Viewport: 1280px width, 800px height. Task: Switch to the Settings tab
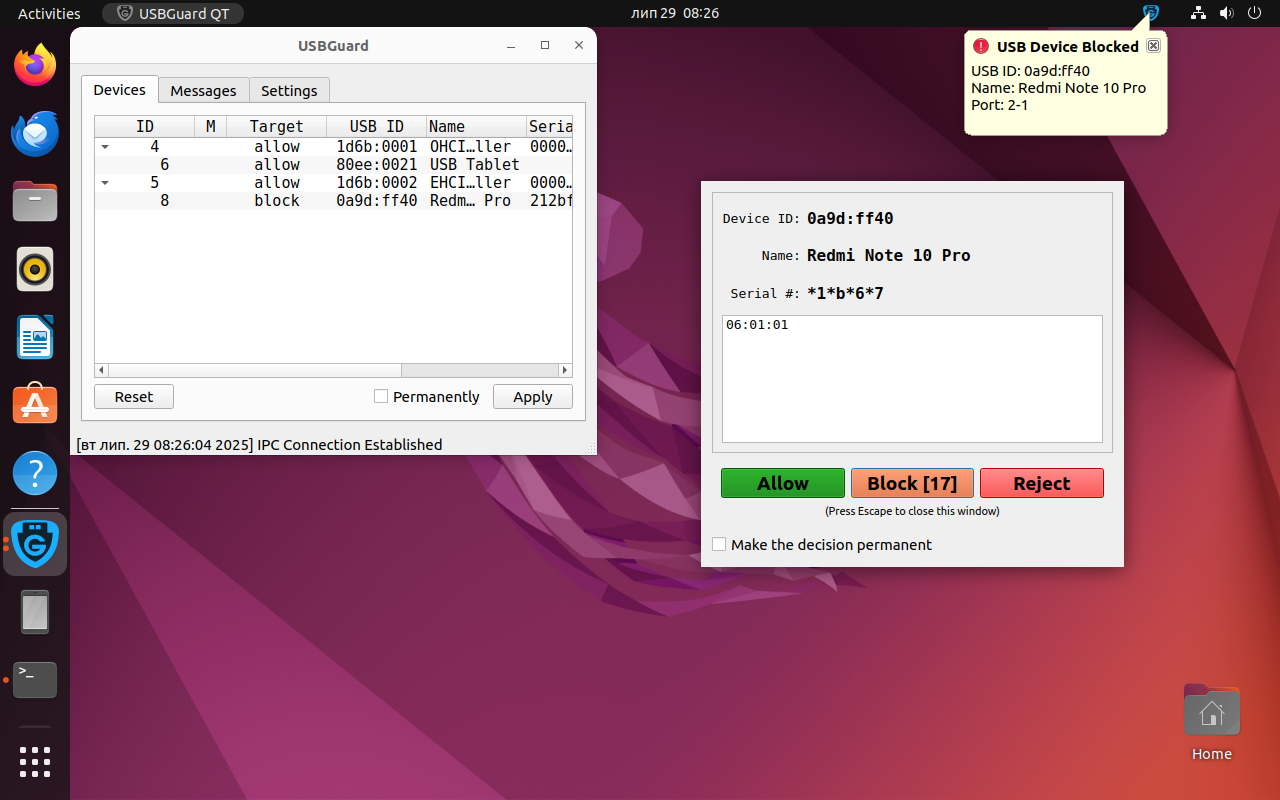tap(289, 91)
